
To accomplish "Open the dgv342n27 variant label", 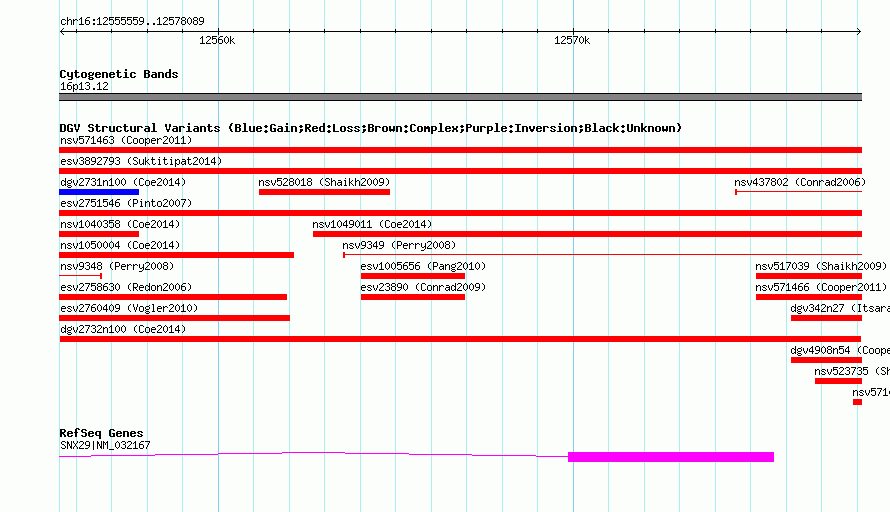I will (840, 308).
